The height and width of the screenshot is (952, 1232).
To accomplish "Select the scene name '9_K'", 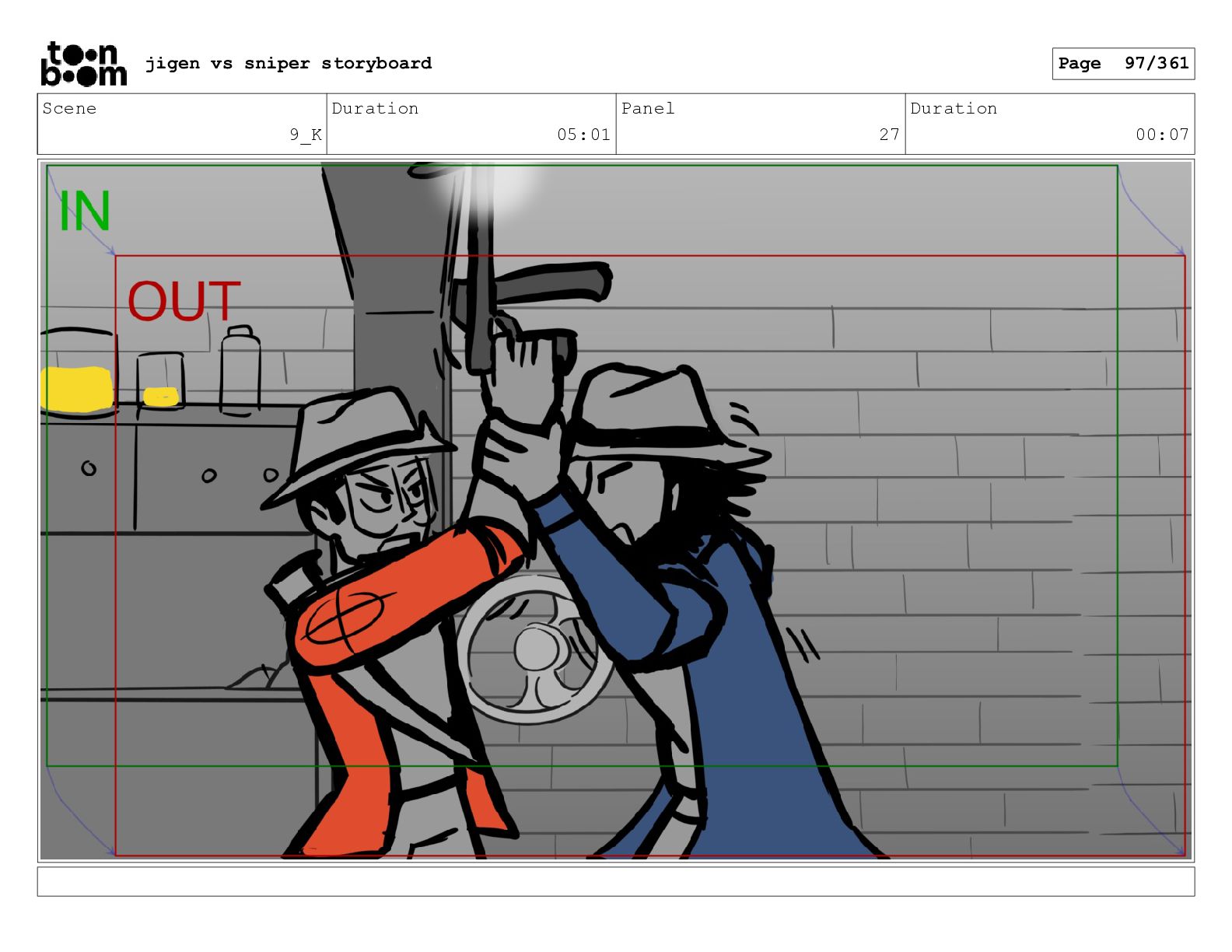I will tap(306, 135).
